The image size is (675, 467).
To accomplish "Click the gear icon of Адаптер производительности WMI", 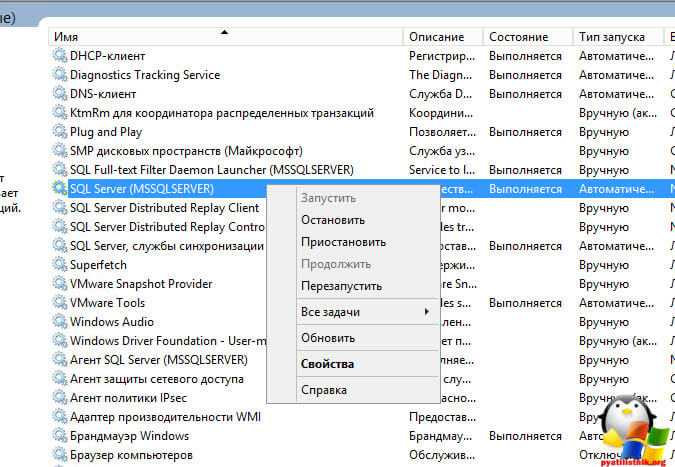I will click(59, 417).
